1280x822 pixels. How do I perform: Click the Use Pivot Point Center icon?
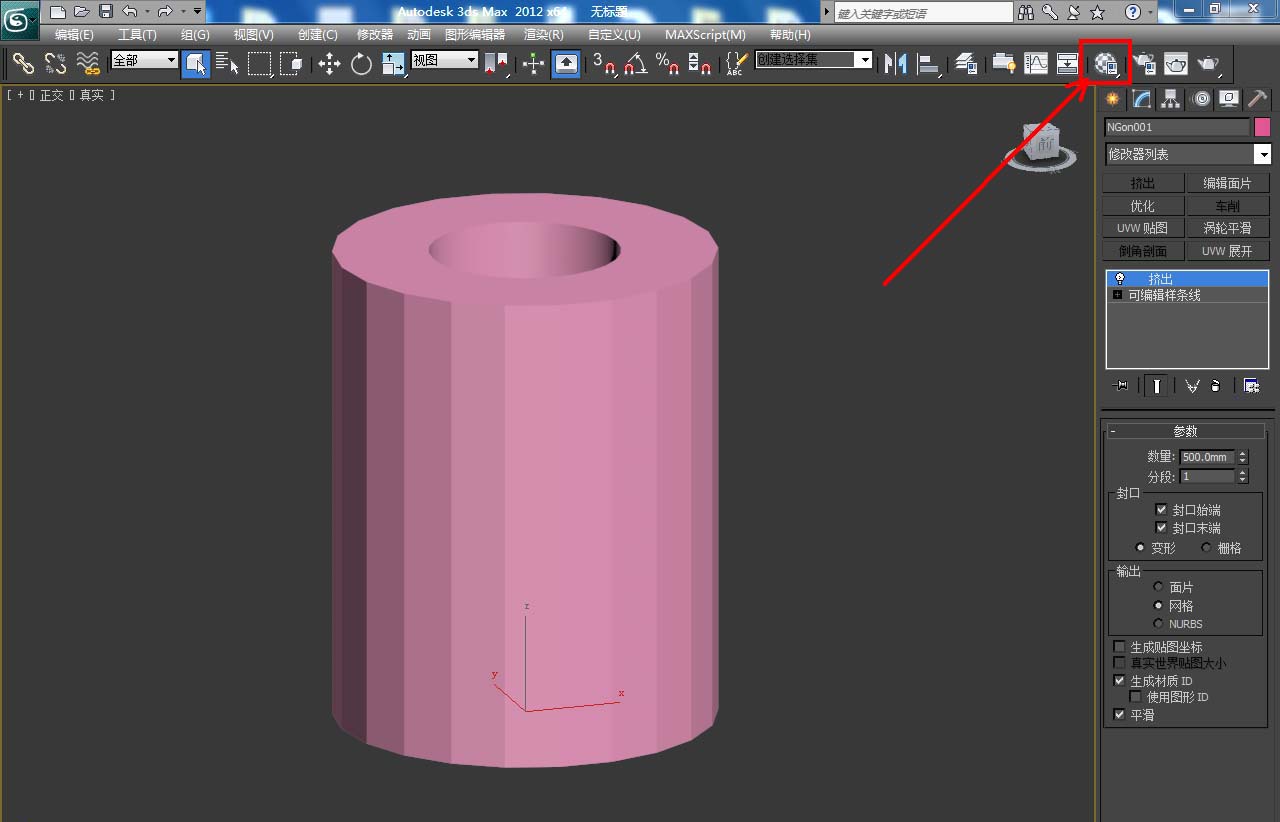[496, 63]
